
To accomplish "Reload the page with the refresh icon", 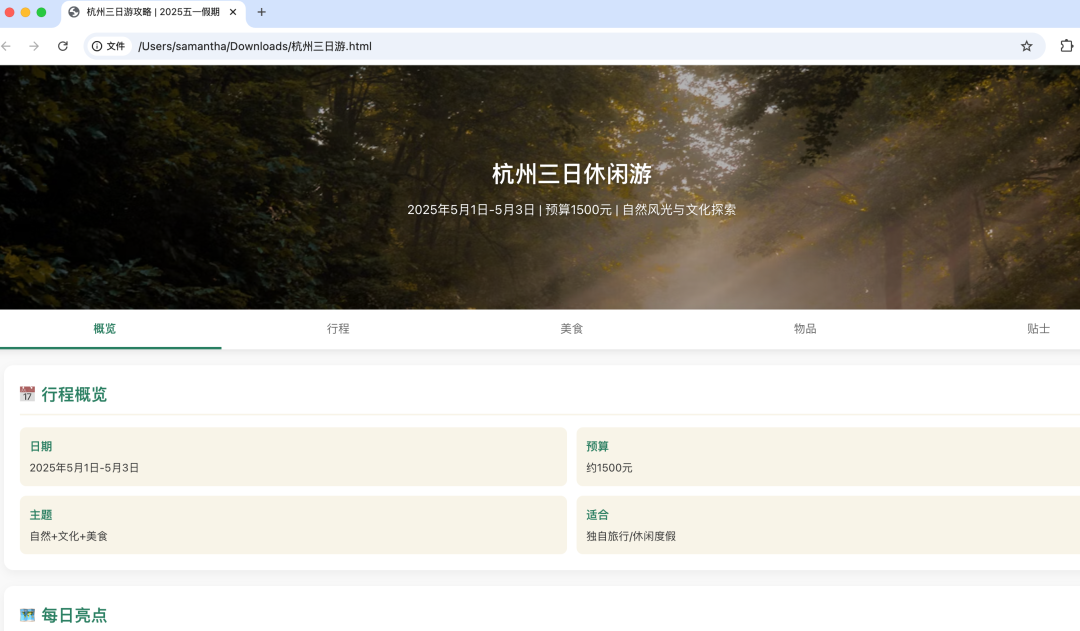I will point(63,46).
